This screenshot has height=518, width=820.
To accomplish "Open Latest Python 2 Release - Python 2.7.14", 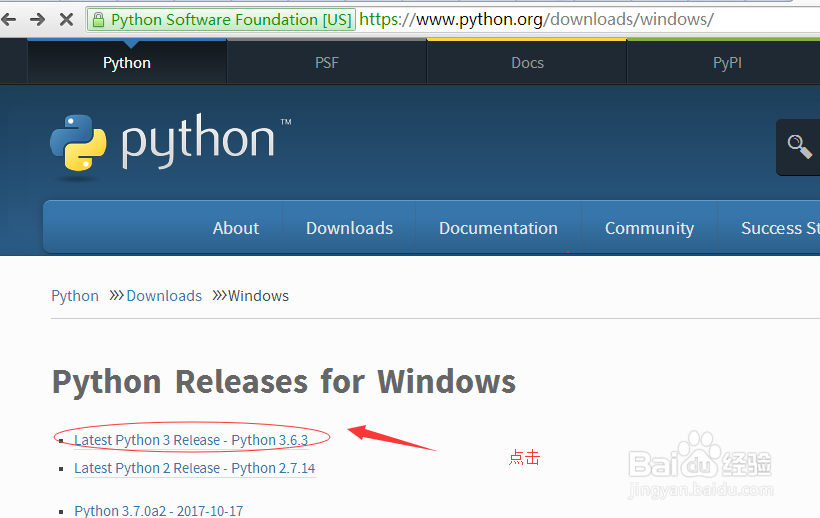I will pos(195,468).
